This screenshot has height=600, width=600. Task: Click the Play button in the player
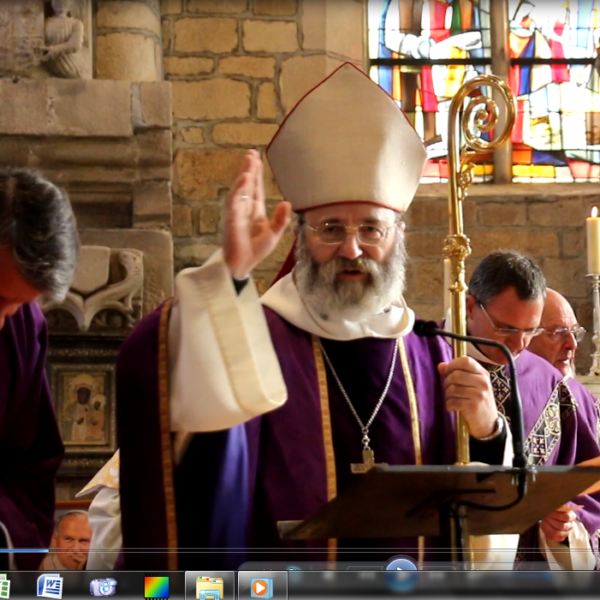[401, 574]
